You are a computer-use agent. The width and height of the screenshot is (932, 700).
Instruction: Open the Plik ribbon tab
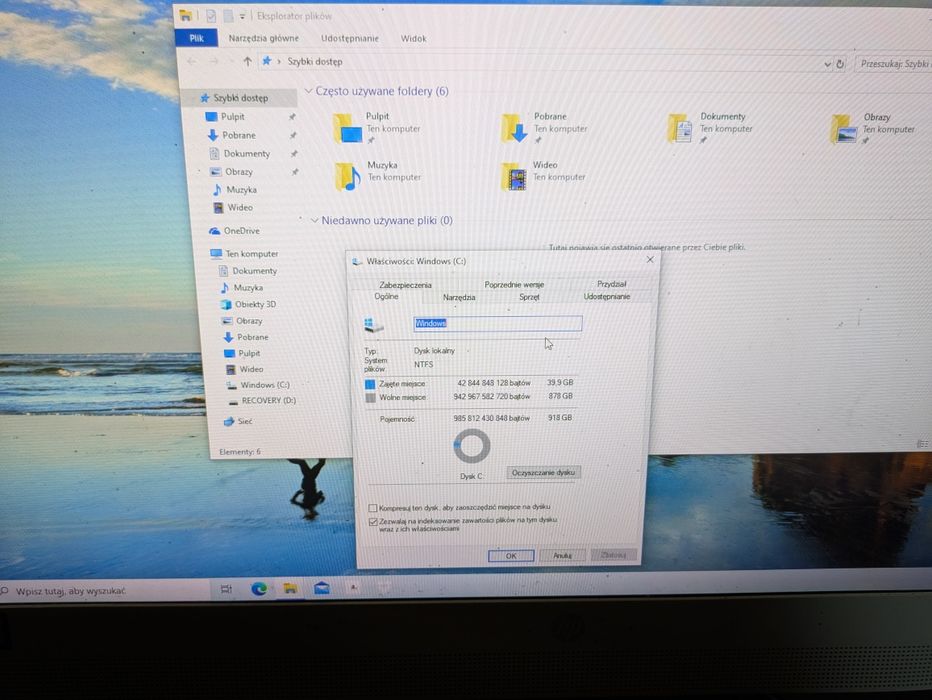[x=196, y=38]
